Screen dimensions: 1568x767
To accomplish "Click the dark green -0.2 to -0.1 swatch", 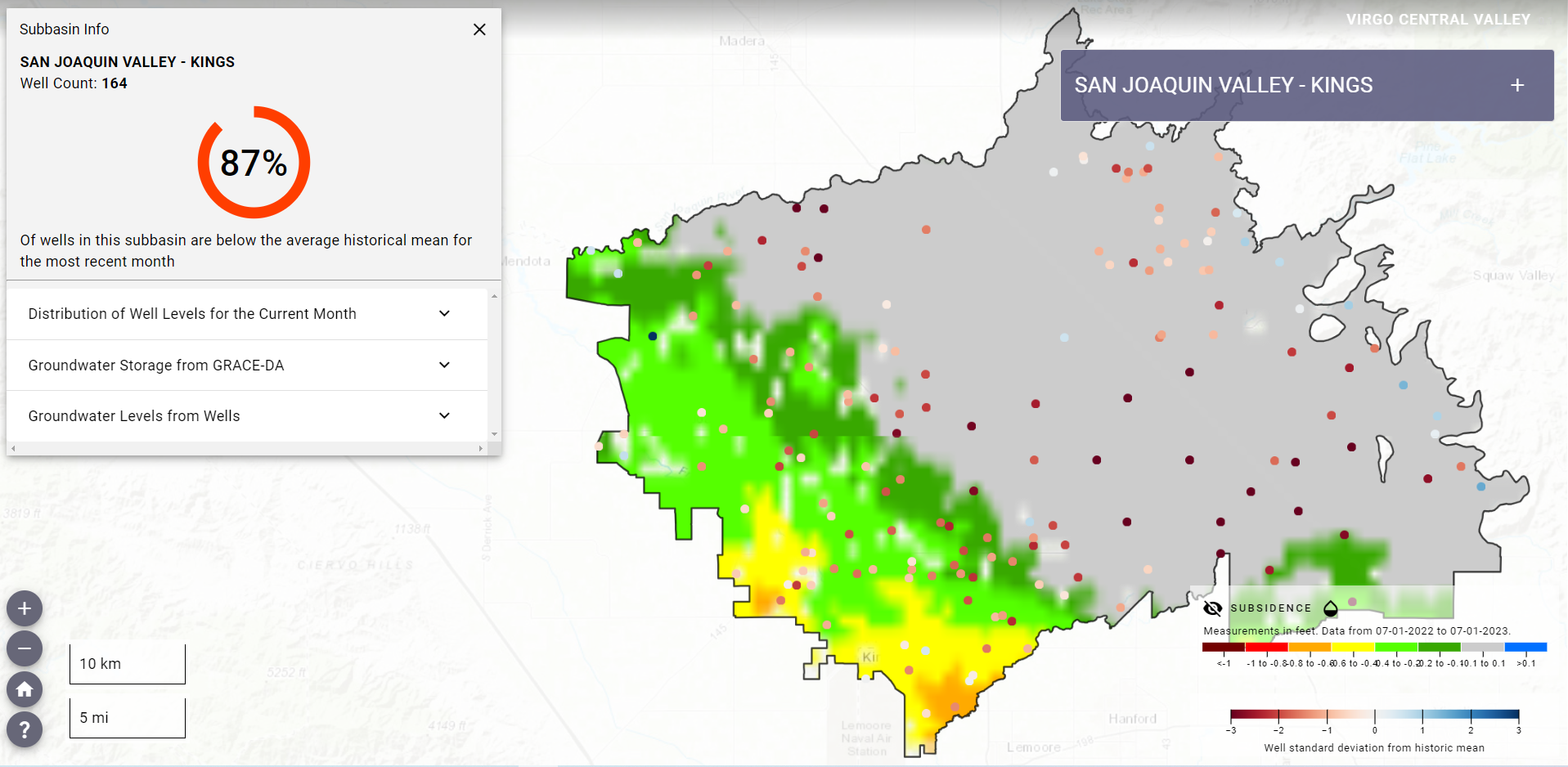I will (1440, 647).
